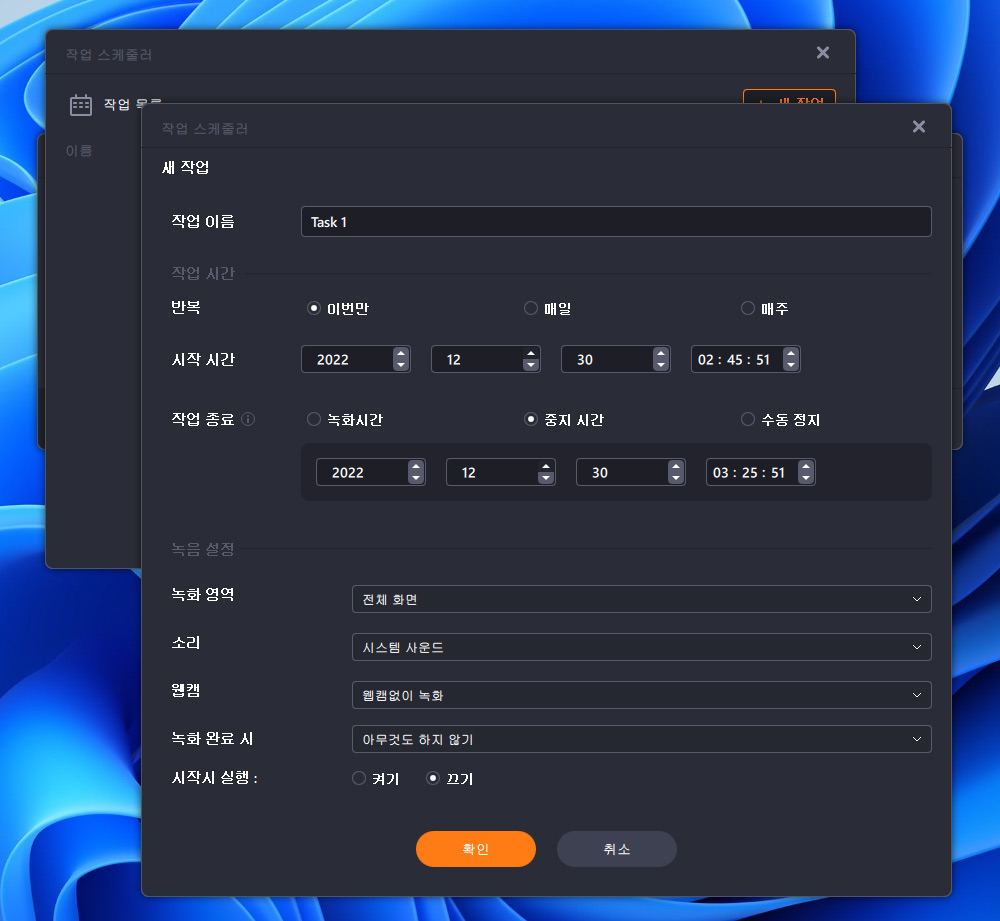The height and width of the screenshot is (921, 1000).
Task: Decrease start clock 02:45:51 with down arrow
Action: [791, 365]
